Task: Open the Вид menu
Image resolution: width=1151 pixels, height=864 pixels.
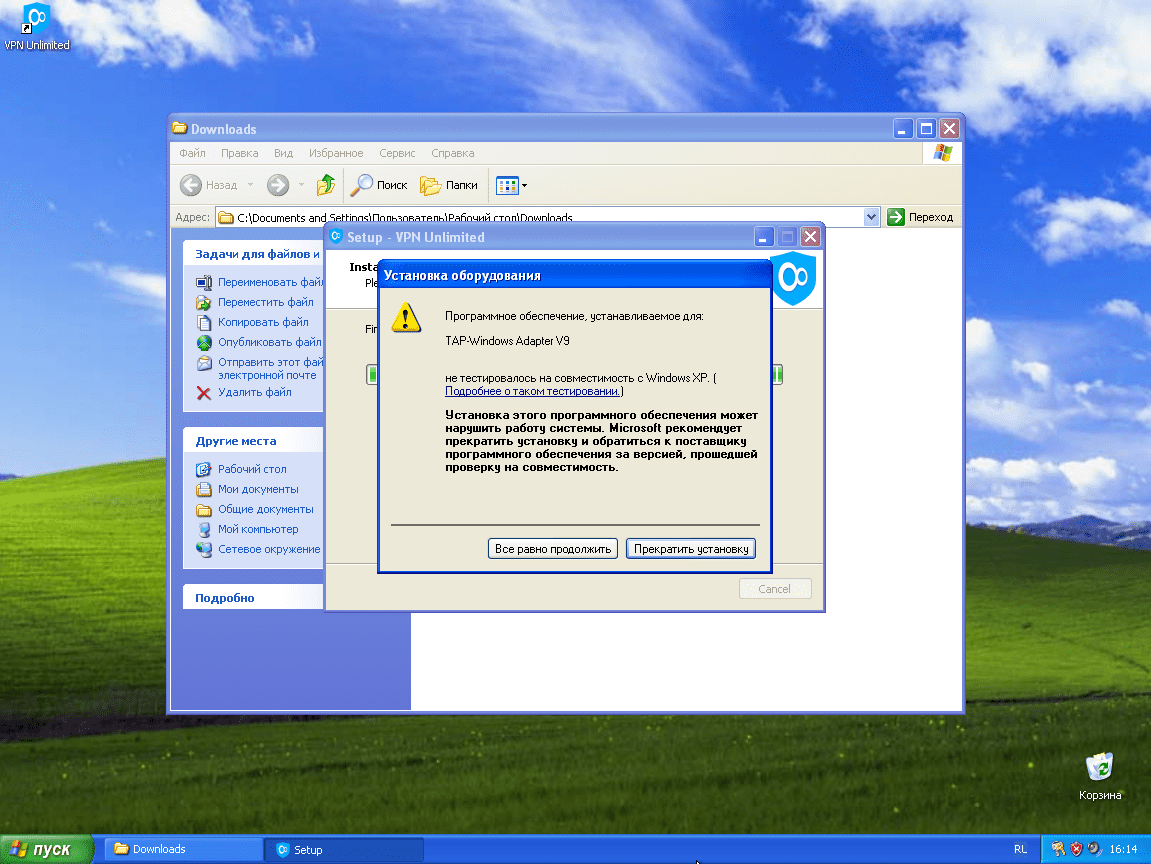Action: 283,153
